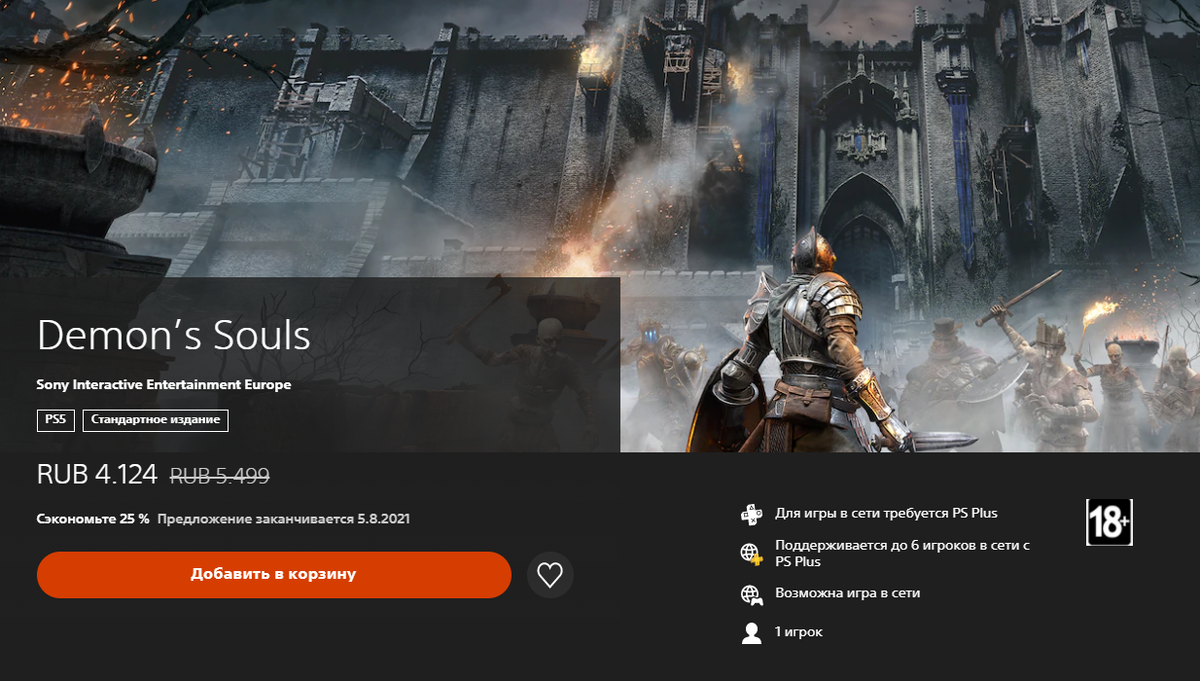Open the Sony Interactive Entertainment Europe publisher link
Screen dimensions: 1200x681
164,384
